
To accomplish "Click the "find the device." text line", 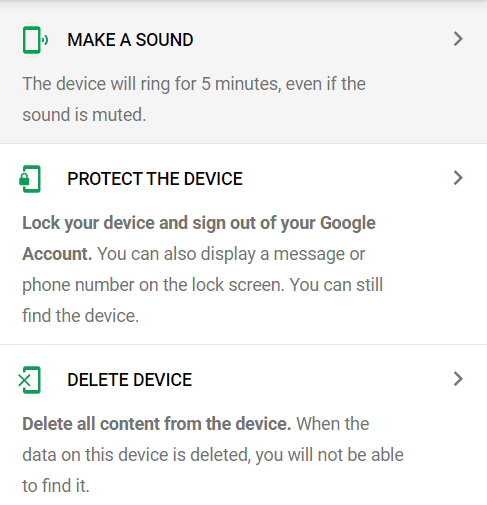I will coord(81,316).
